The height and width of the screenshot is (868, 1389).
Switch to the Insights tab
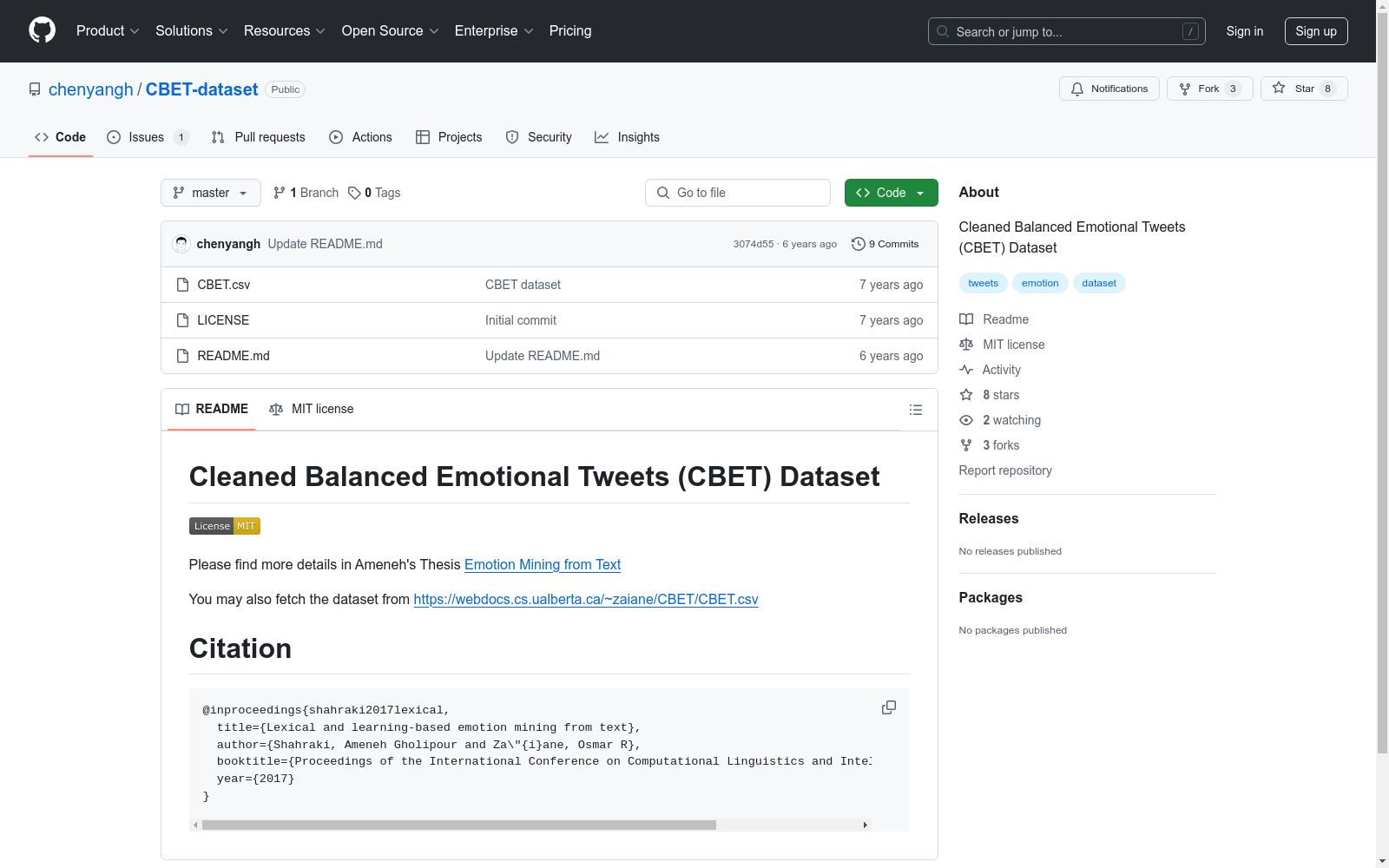[627, 137]
